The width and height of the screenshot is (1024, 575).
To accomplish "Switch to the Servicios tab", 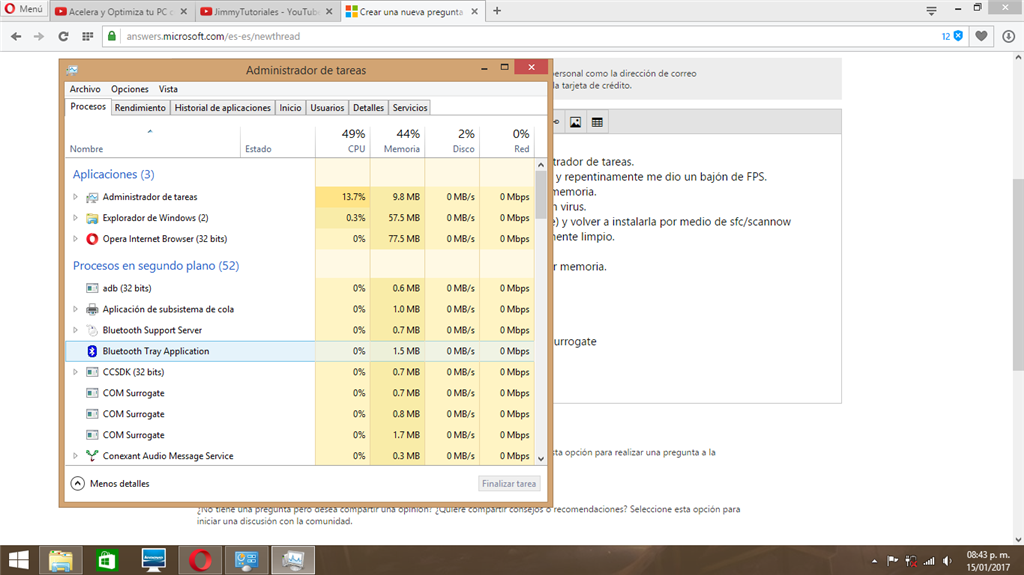I will coord(410,108).
